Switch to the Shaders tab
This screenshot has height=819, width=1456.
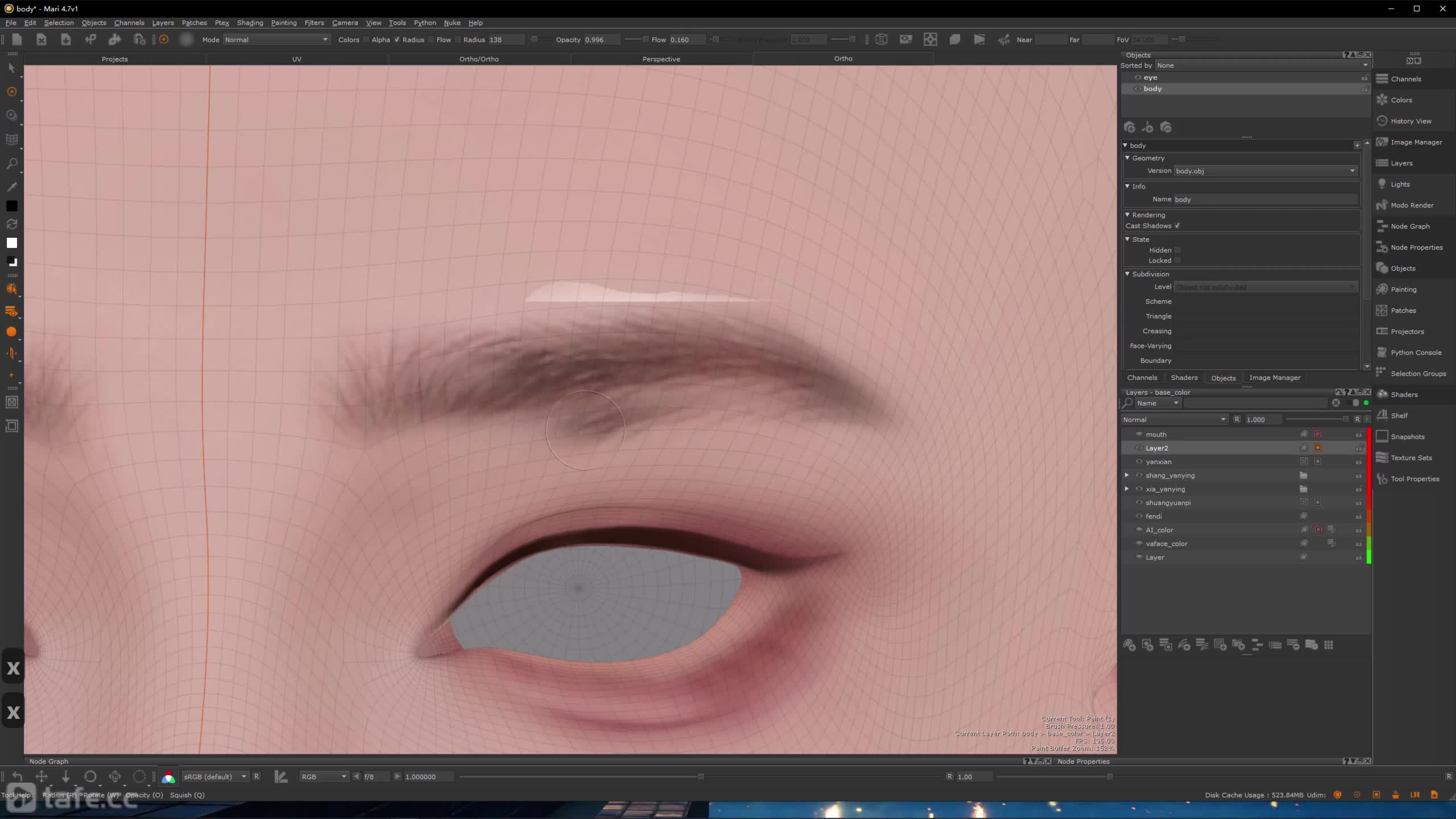click(x=1184, y=378)
